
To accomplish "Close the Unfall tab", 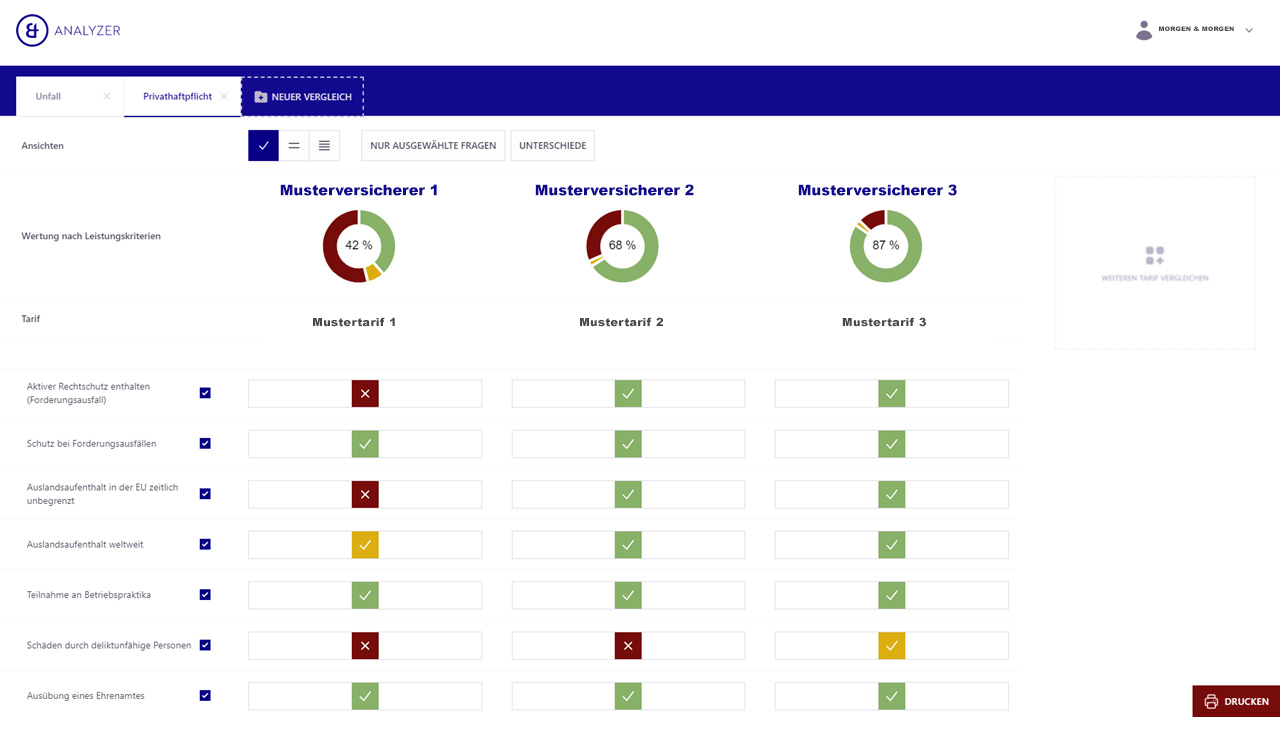I will pyautogui.click(x=107, y=97).
